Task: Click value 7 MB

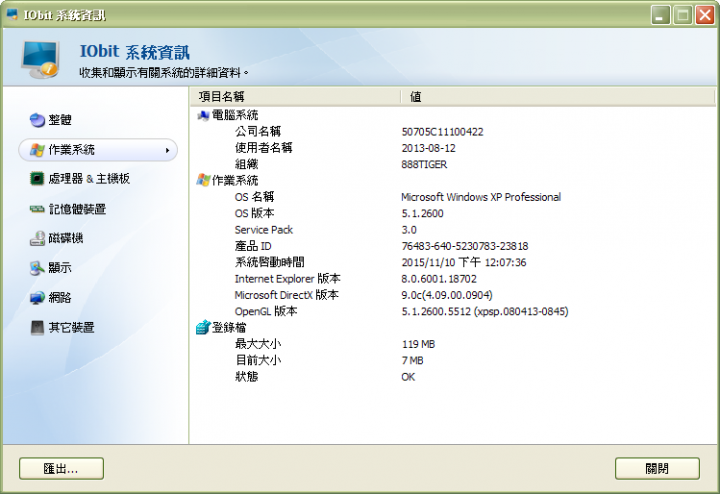Action: tap(412, 360)
